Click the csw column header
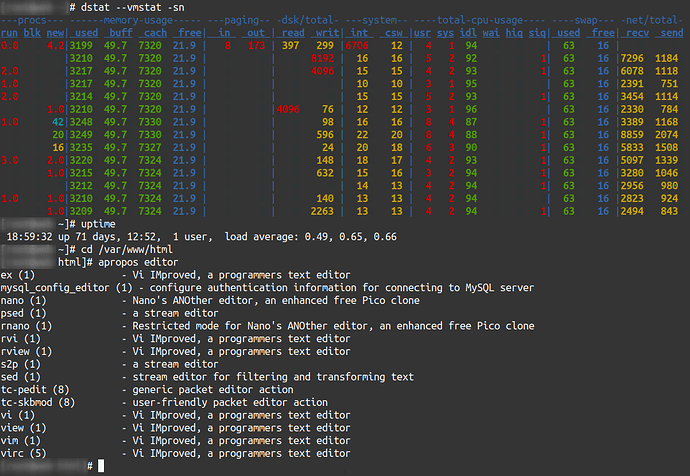 point(393,33)
